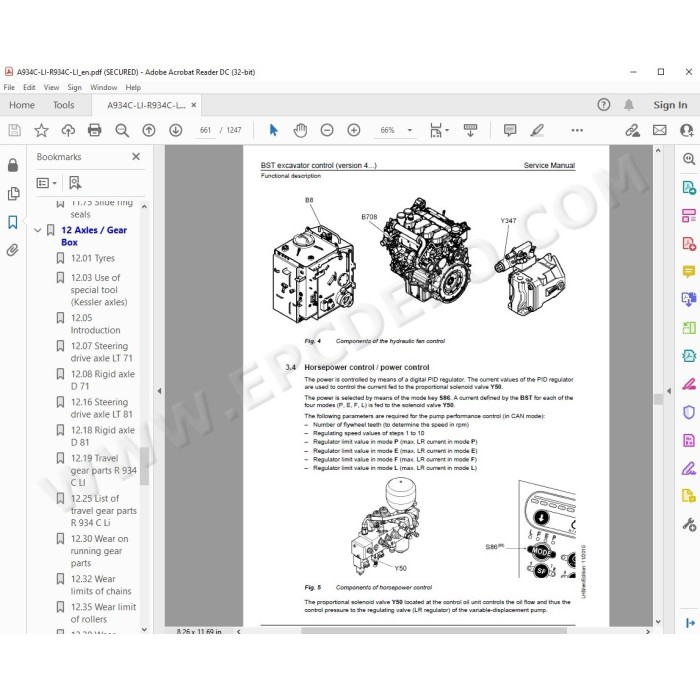The image size is (700, 700).
Task: Zoom in with the plus icon
Action: (354, 130)
